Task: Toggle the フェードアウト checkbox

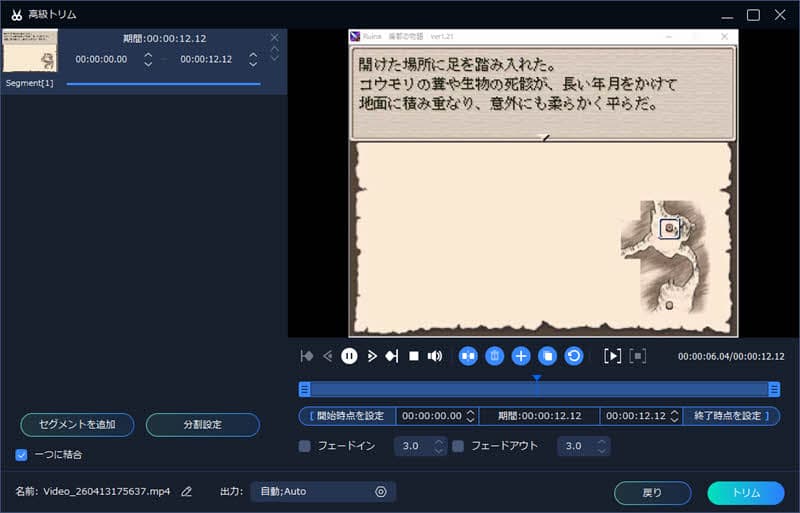Action: (x=458, y=446)
